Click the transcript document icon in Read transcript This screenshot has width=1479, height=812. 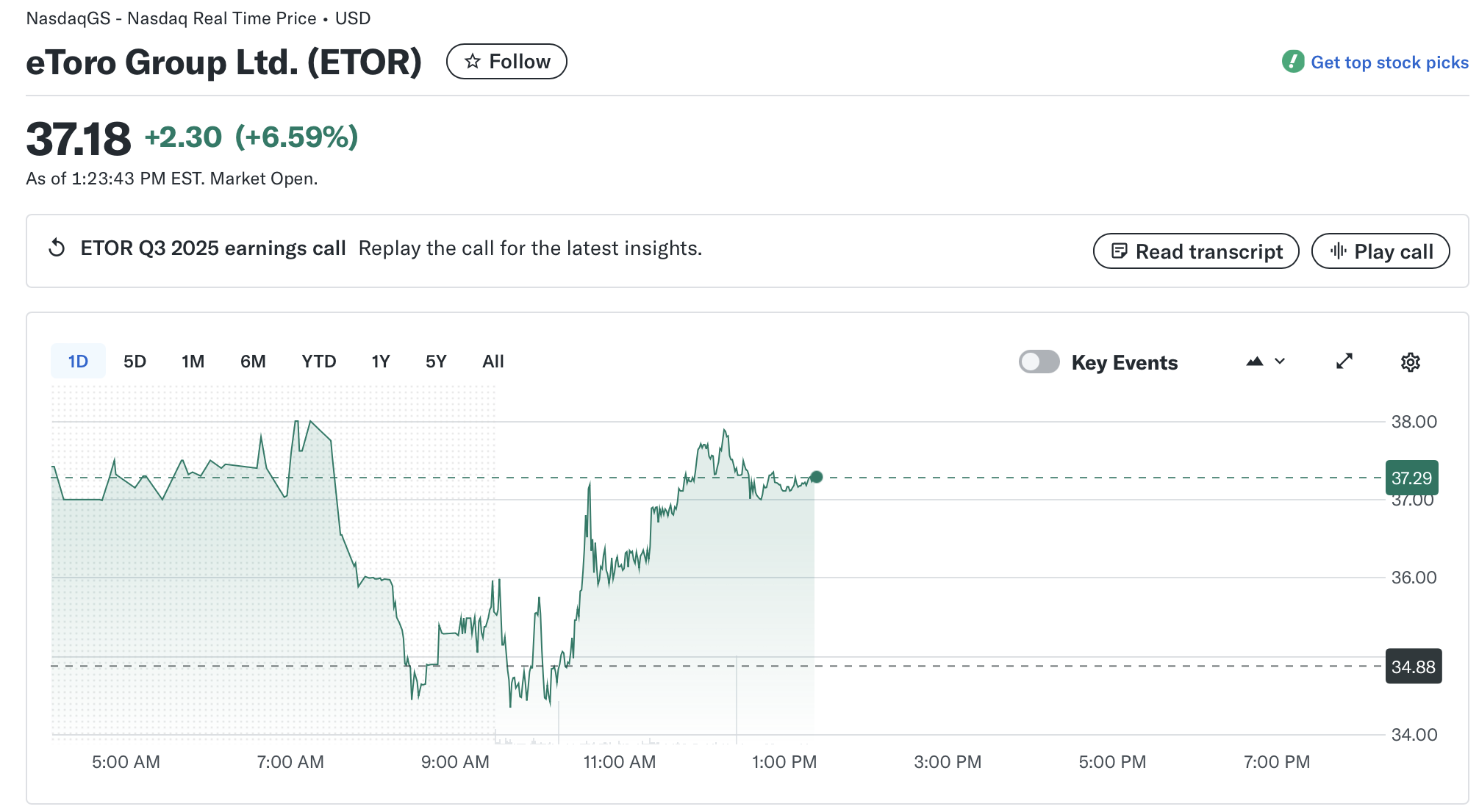click(1120, 251)
